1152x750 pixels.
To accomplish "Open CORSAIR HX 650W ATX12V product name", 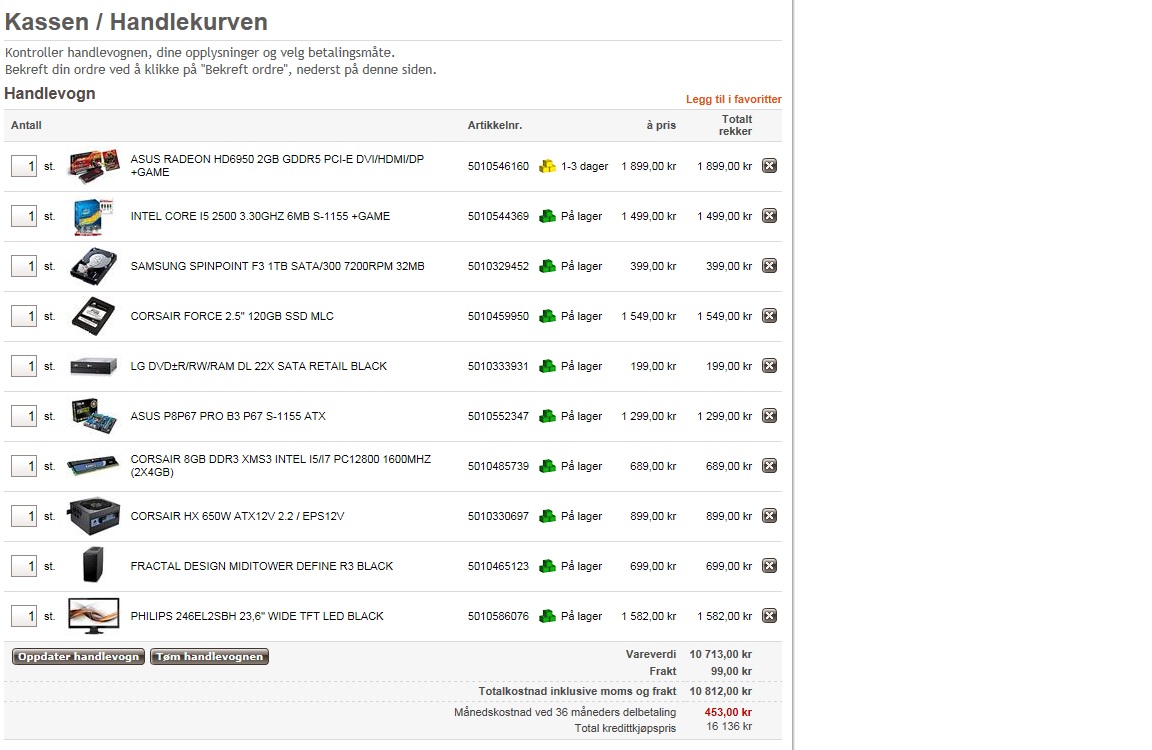I will [x=237, y=516].
